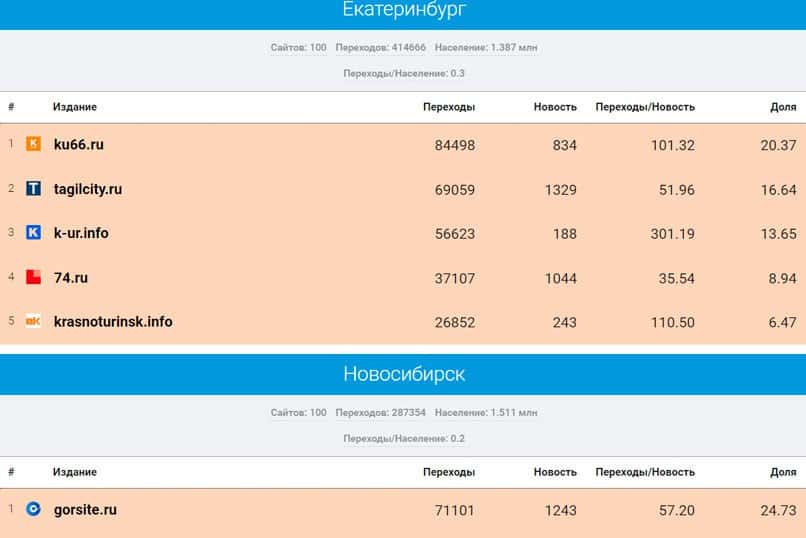Screen dimensions: 806x538
Task: Sort Новосибирск table by Переходы/Новость column
Action: pyautogui.click(x=645, y=472)
